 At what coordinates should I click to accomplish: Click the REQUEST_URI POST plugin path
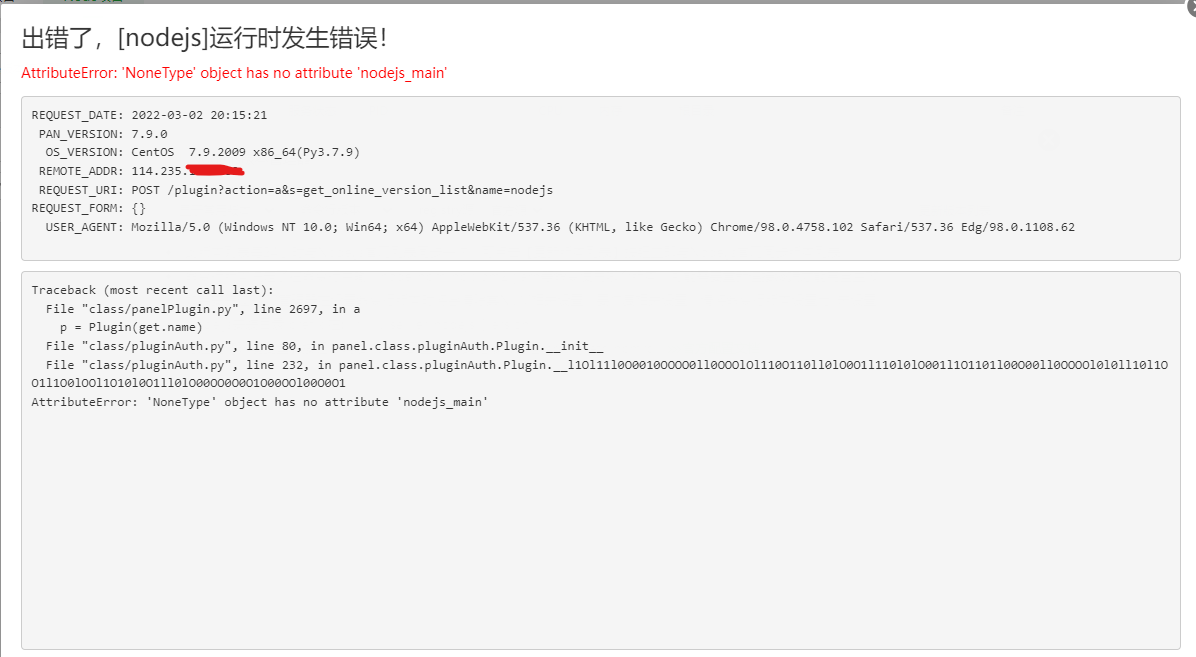pos(342,190)
